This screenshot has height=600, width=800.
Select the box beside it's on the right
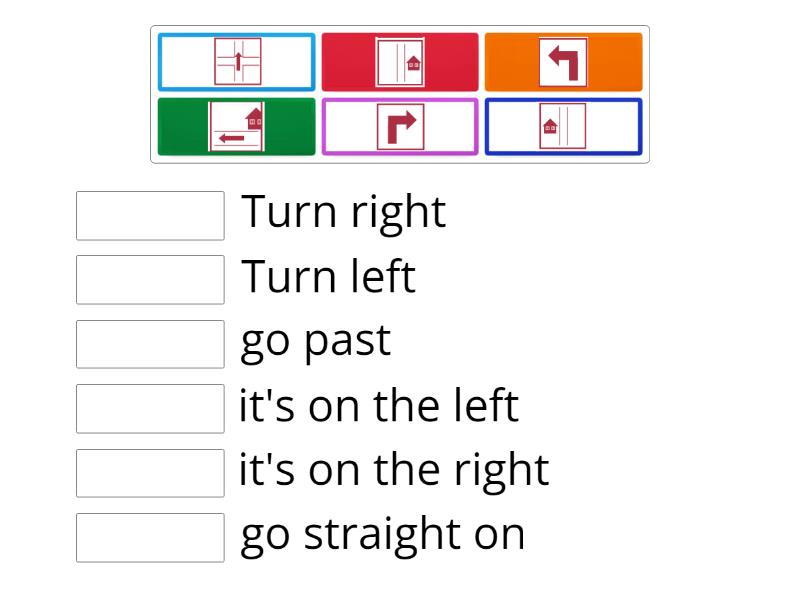click(x=150, y=472)
